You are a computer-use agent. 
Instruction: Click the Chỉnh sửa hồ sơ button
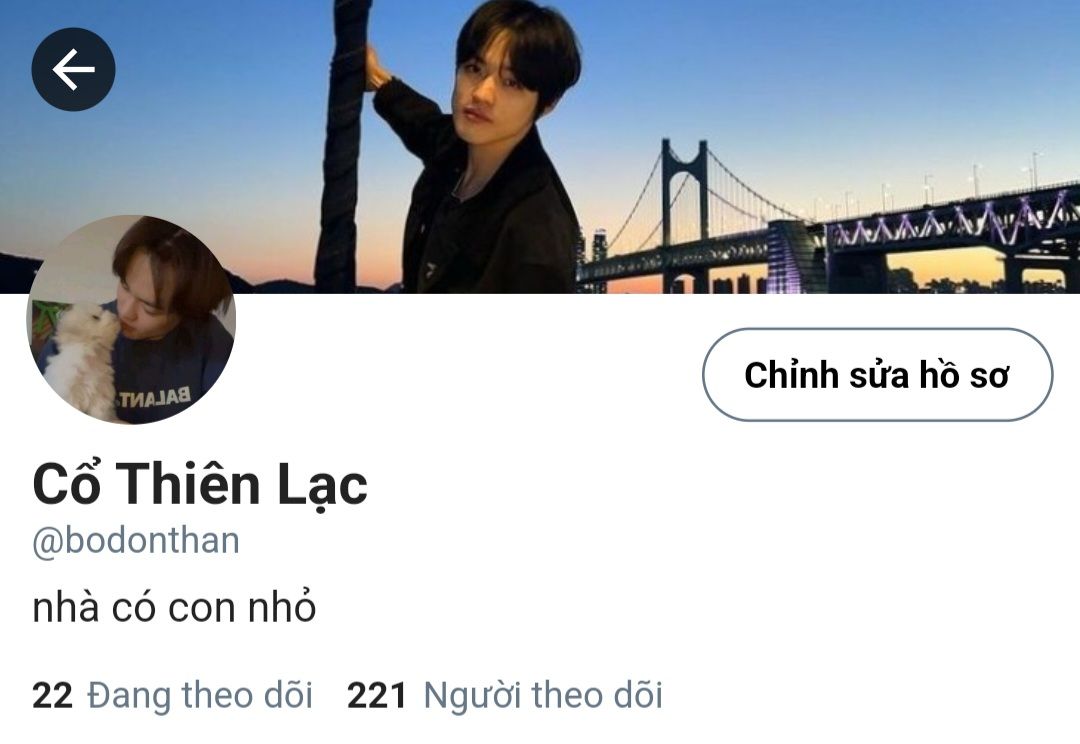point(878,375)
